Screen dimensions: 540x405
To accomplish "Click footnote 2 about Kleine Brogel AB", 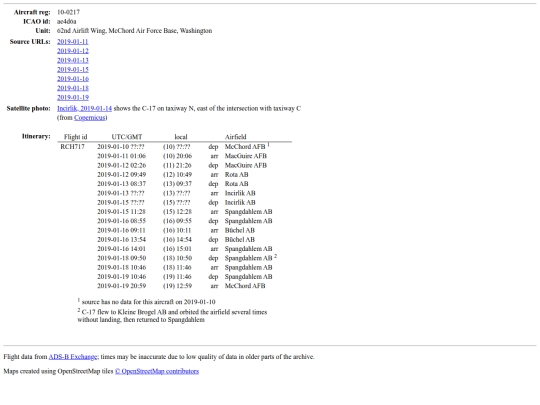I will (x=172, y=316).
